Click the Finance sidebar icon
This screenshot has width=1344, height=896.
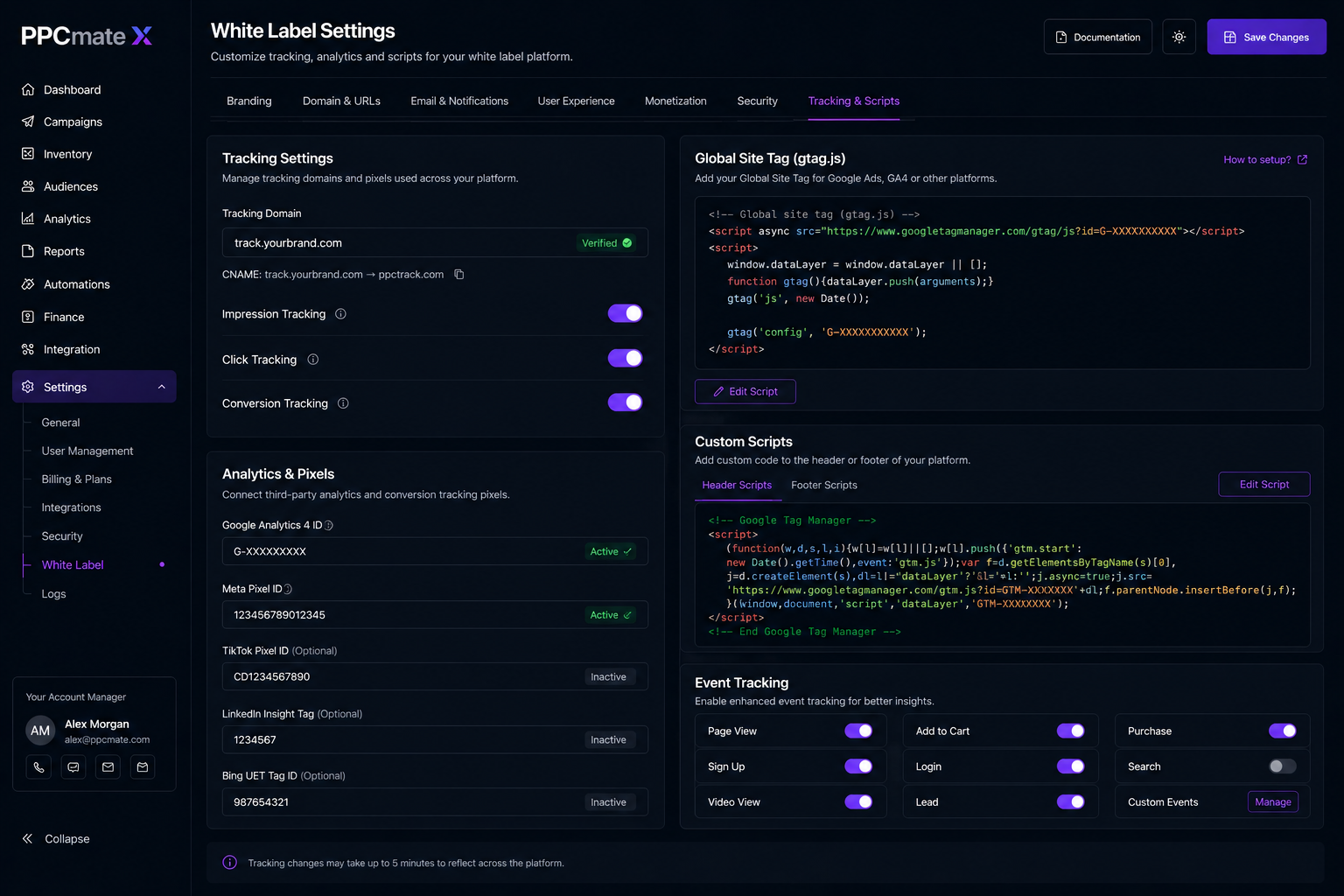[x=28, y=317]
